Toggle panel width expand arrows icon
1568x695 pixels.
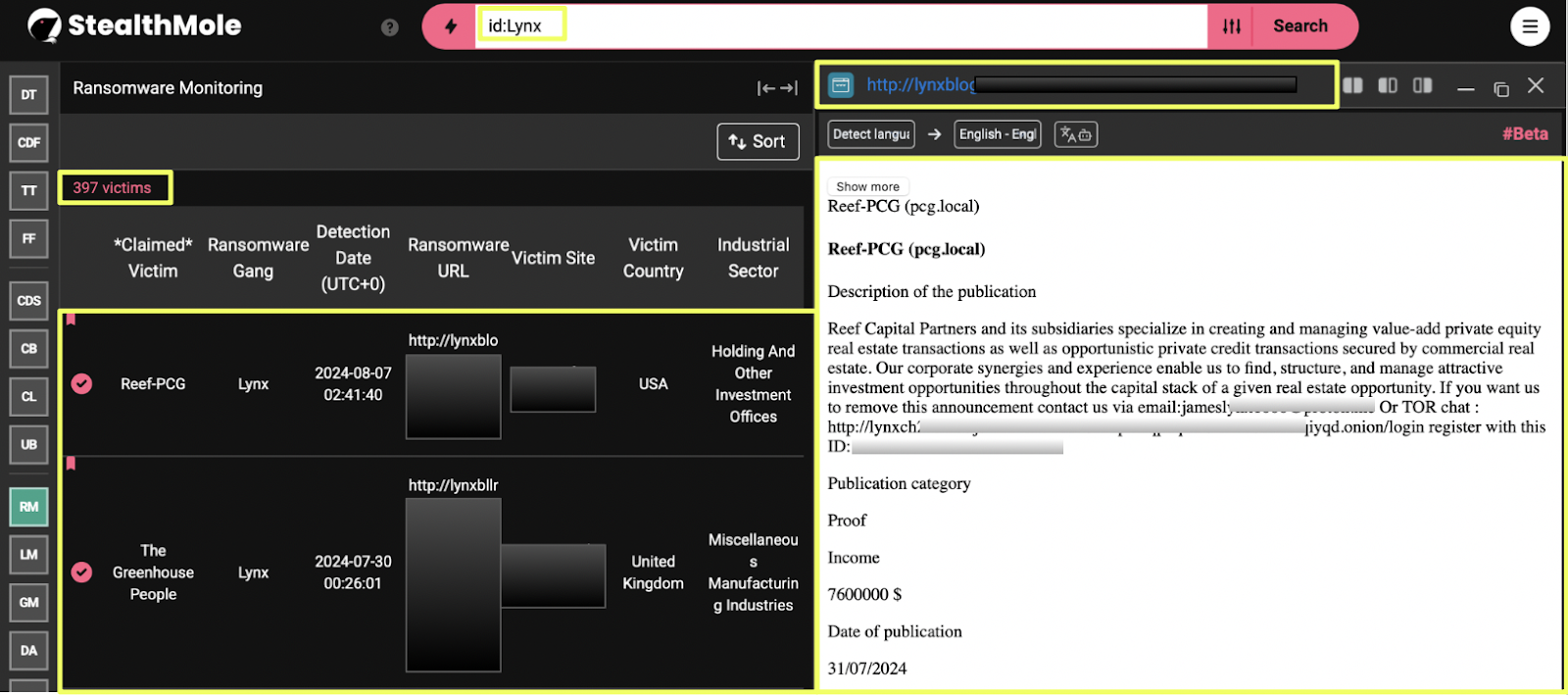pyautogui.click(x=777, y=88)
